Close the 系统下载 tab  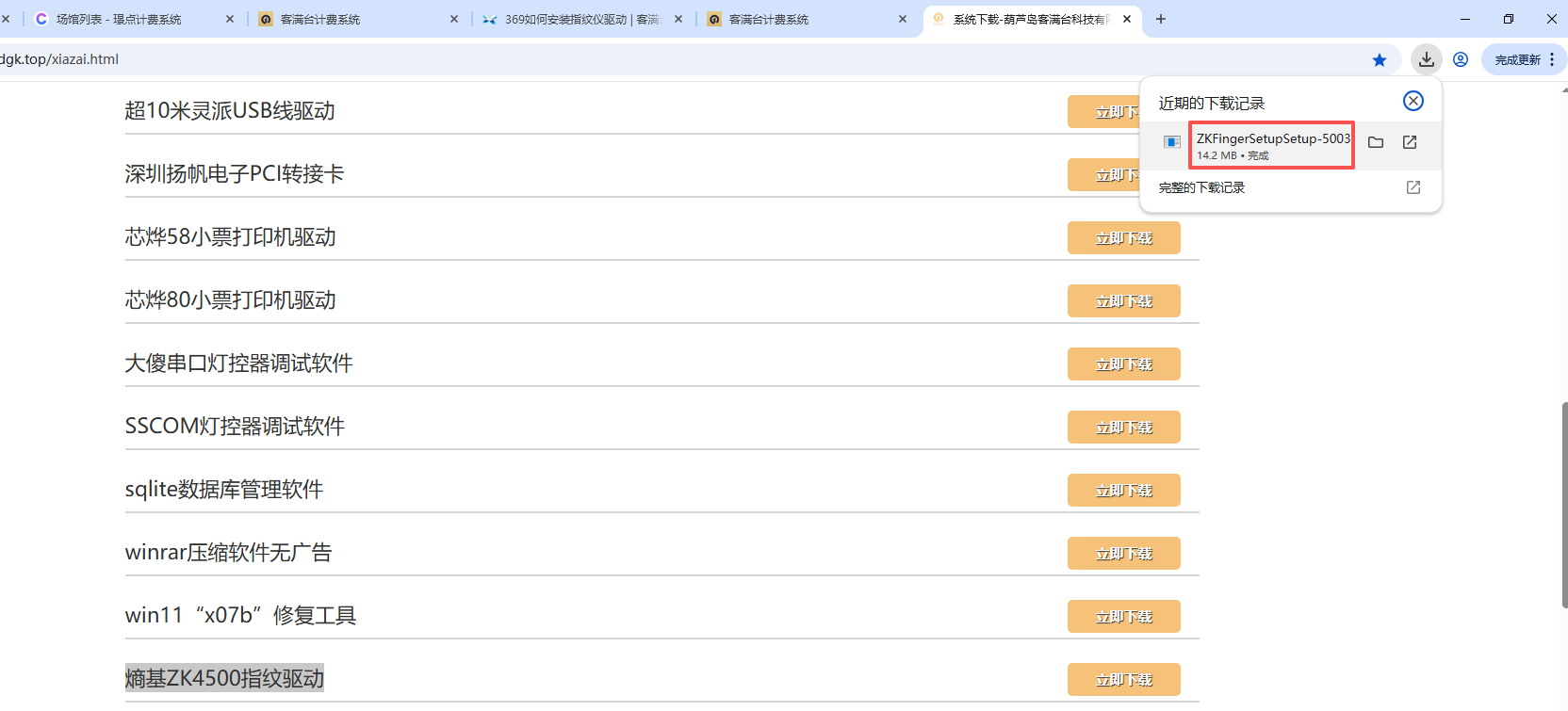pos(1127,19)
